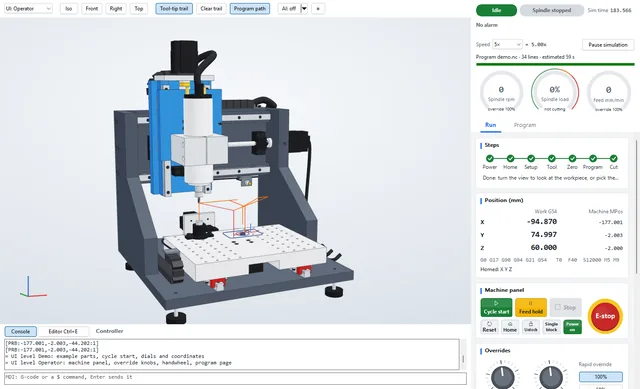The width and height of the screenshot is (640, 389).
Task: Click the small button after AI off
Action: point(318,9)
